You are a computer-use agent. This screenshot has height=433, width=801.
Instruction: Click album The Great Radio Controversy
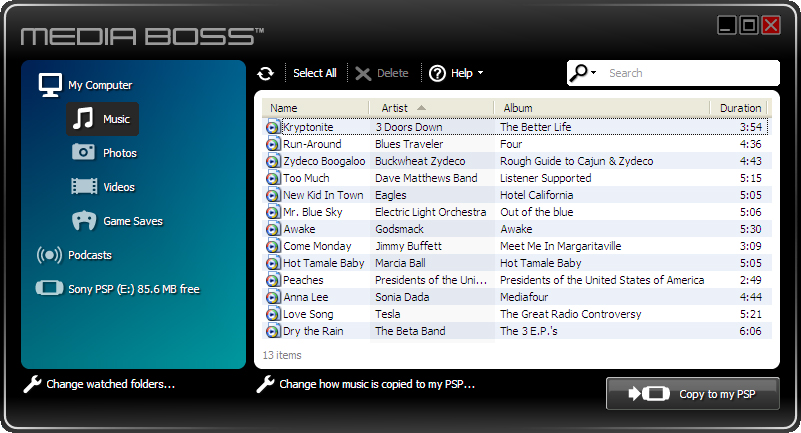[571, 314]
